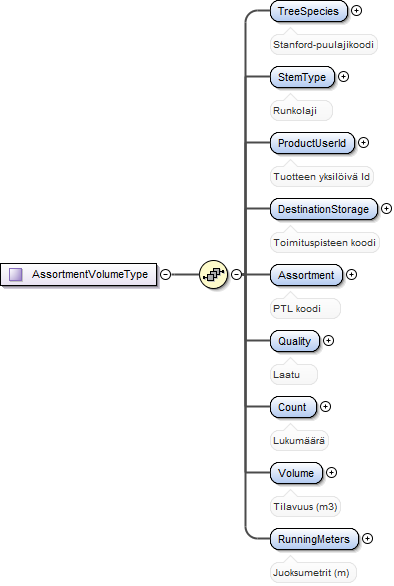Select the Count element
394x586 pixels.
point(293,407)
